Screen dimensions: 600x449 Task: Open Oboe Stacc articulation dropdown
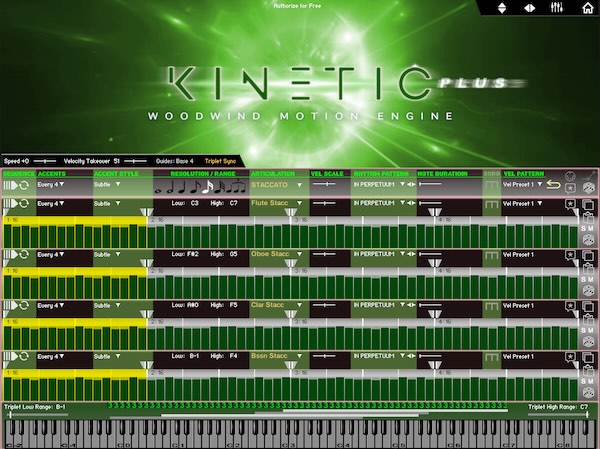pos(276,254)
